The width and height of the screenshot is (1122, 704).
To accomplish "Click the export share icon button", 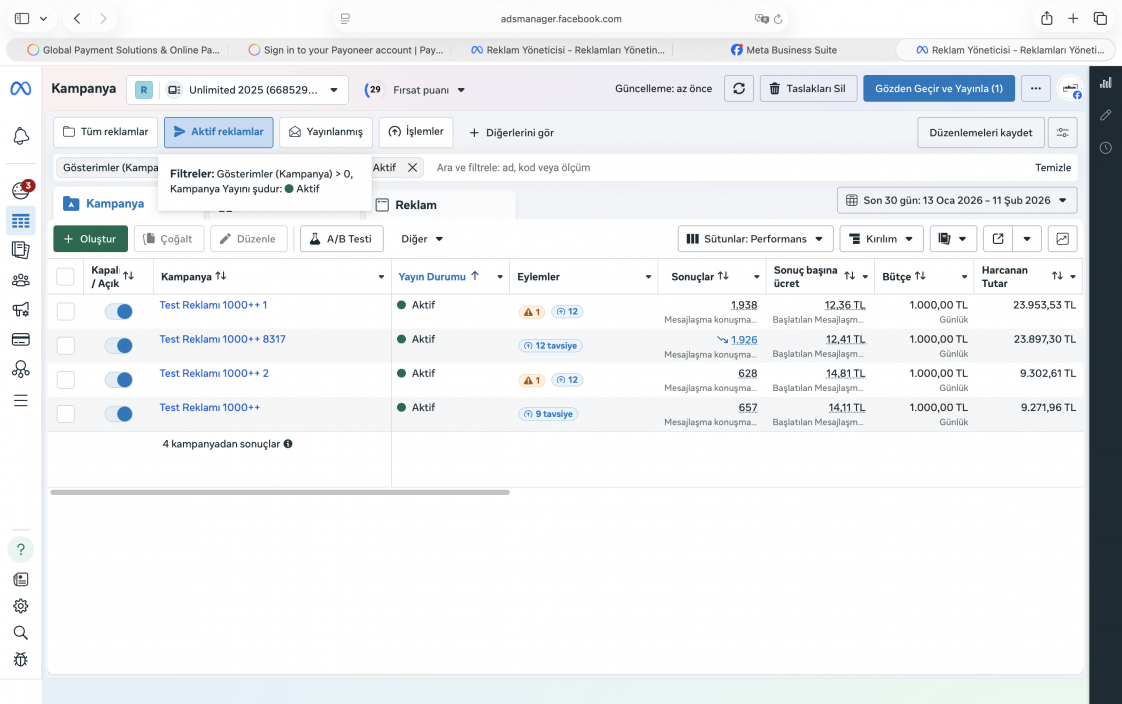I will (x=997, y=239).
